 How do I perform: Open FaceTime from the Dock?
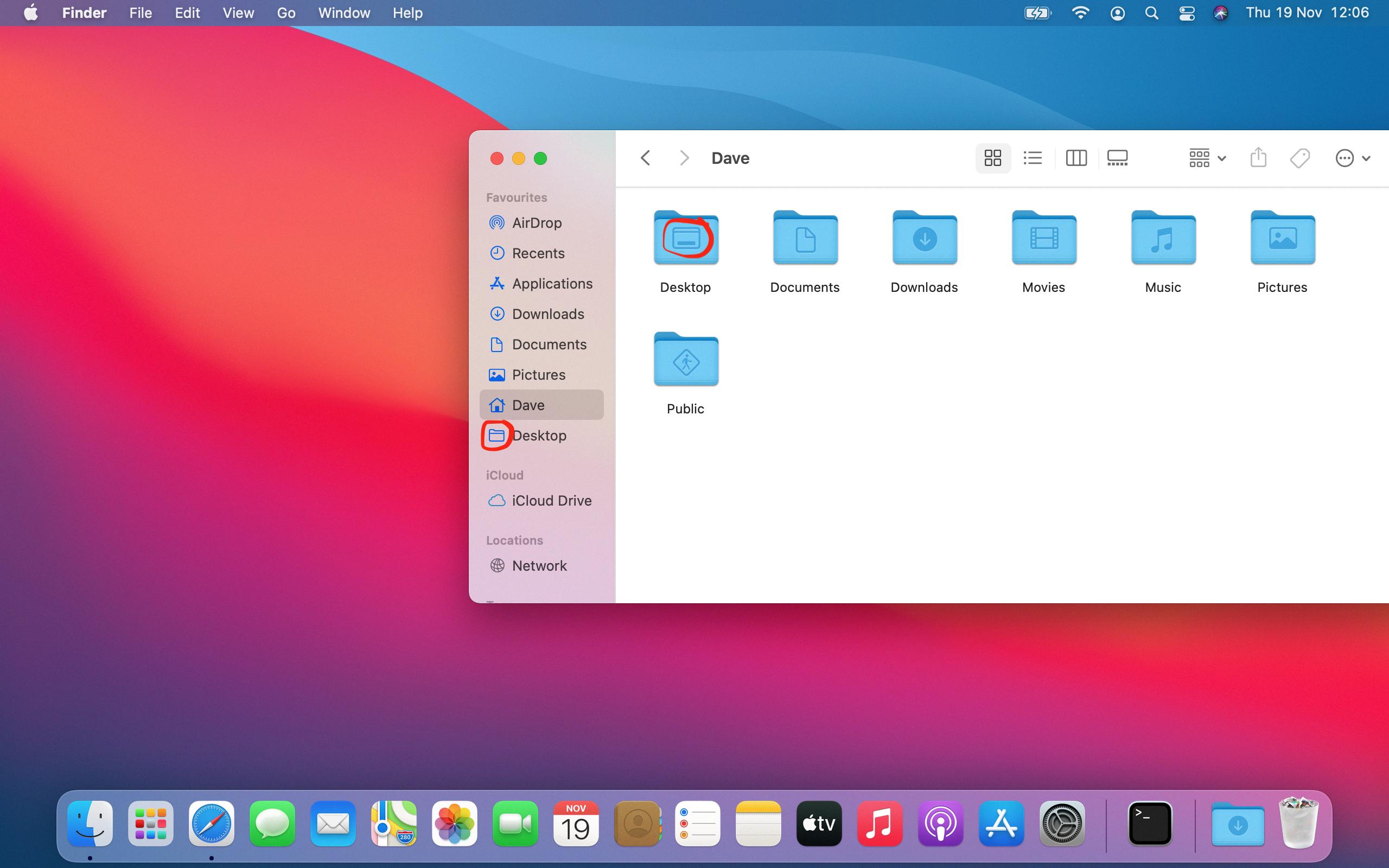515,824
